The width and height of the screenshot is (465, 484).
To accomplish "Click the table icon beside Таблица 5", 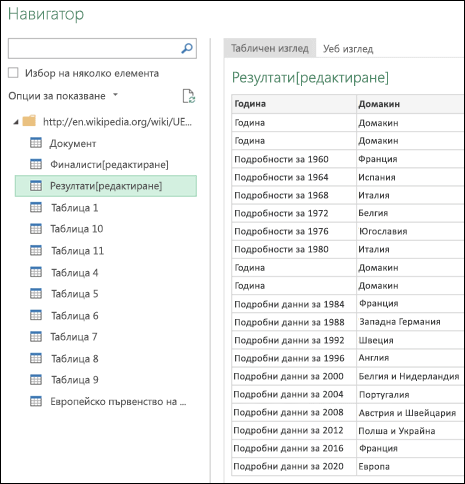I will (36, 293).
